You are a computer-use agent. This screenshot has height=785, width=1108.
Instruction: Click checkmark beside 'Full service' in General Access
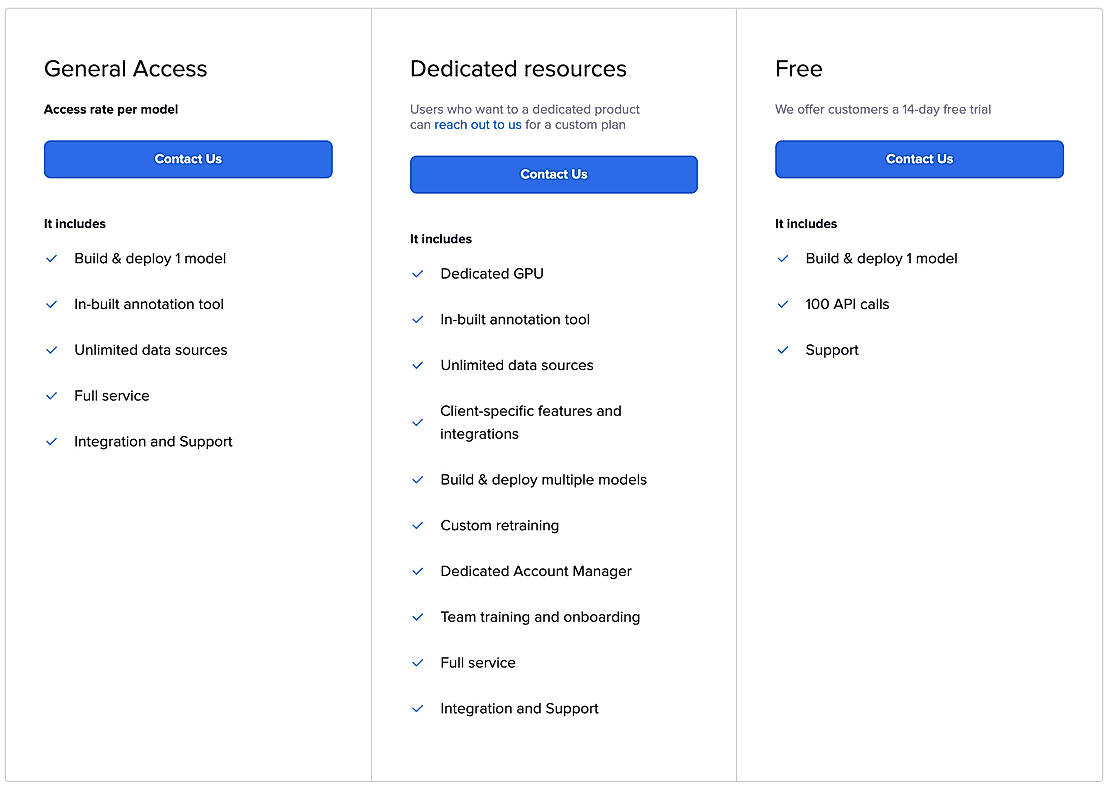point(52,396)
